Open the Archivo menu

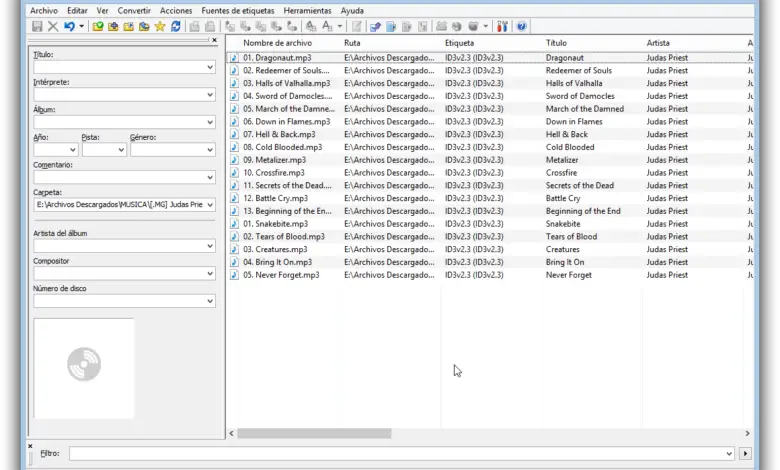[x=44, y=10]
